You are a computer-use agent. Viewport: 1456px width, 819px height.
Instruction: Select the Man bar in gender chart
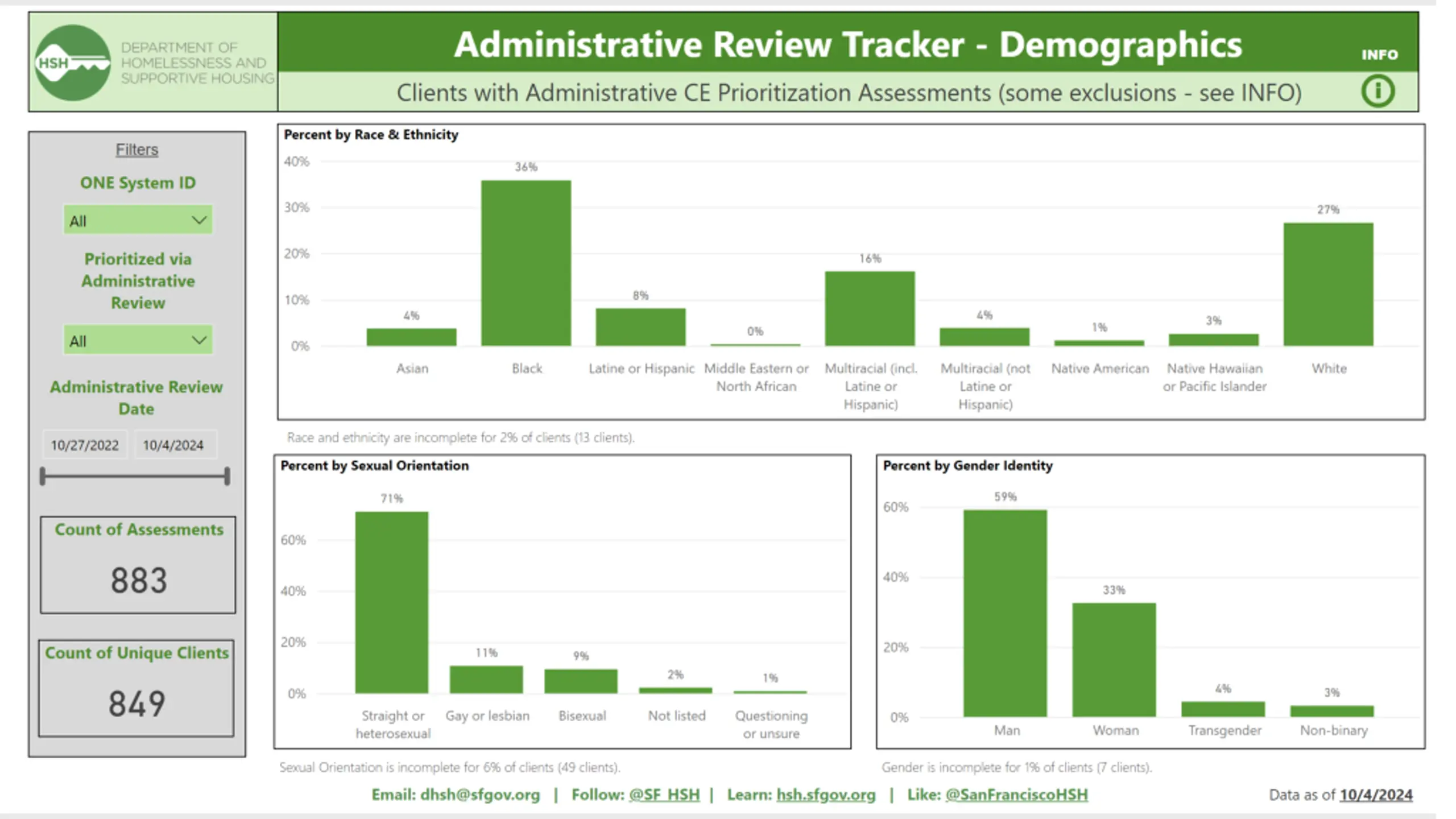point(1005,613)
